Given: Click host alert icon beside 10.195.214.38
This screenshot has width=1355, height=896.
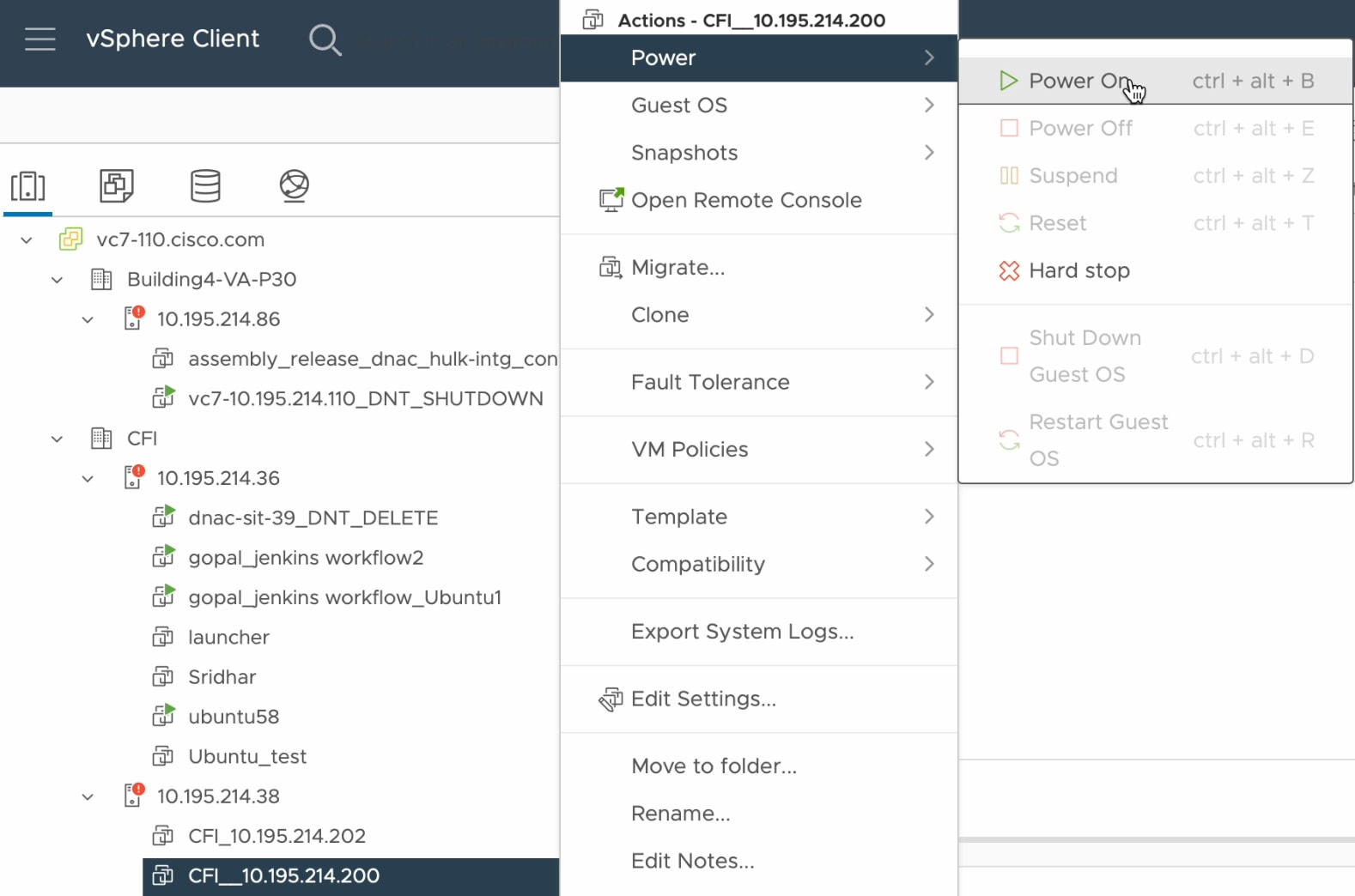Looking at the screenshot, I should click(134, 796).
